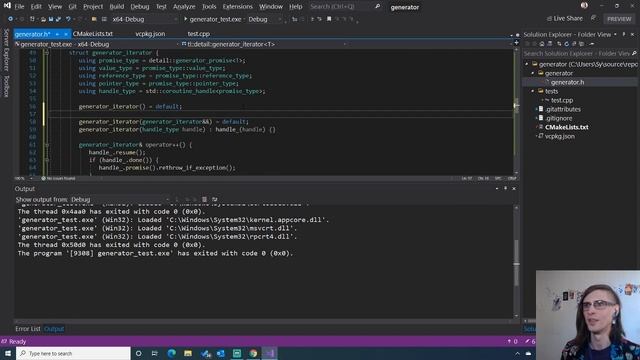Click Solution Explorer Collapse All icon
Screen dimensions: 640x360
click(x=574, y=44)
